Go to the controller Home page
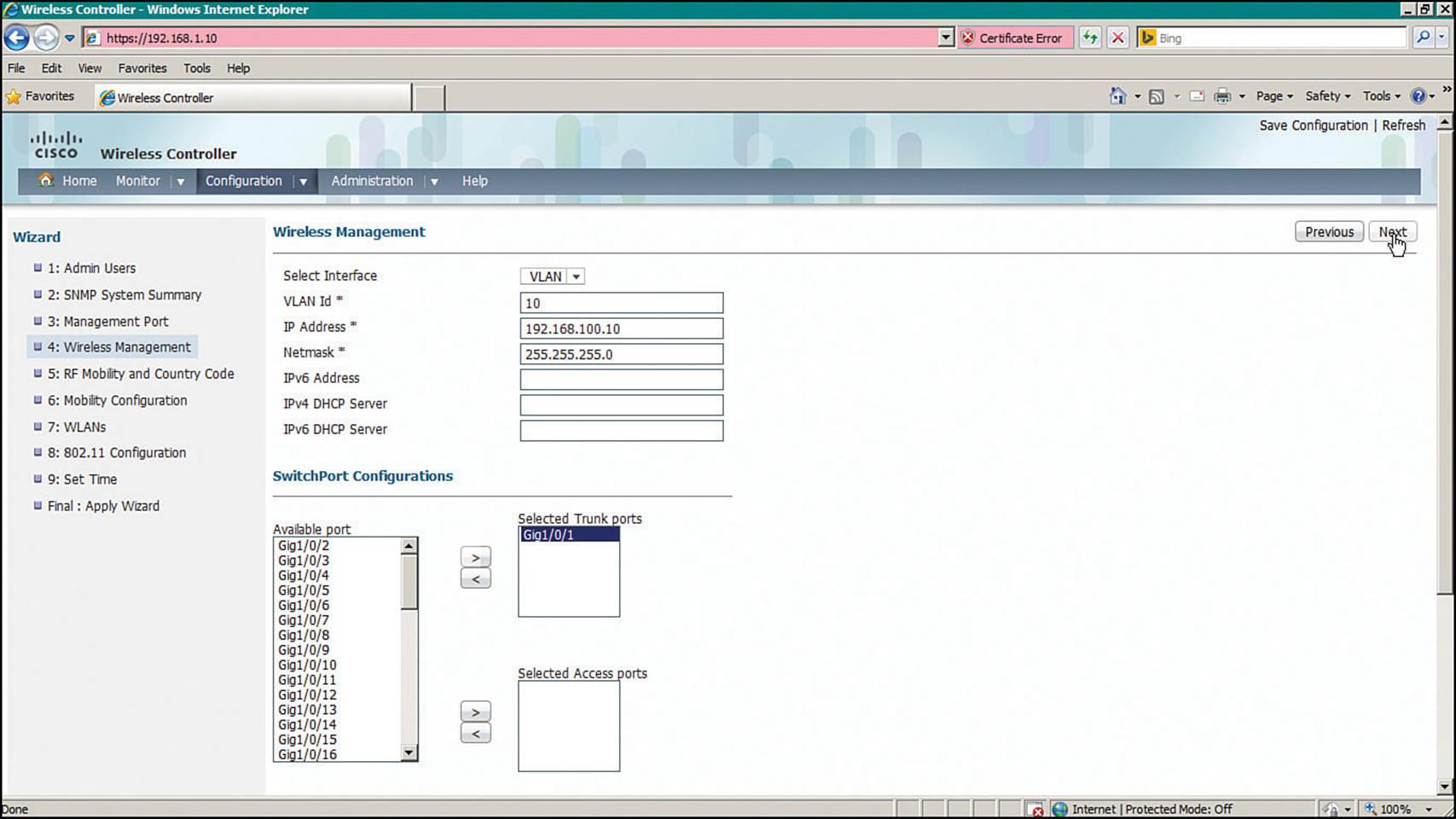 (68, 181)
